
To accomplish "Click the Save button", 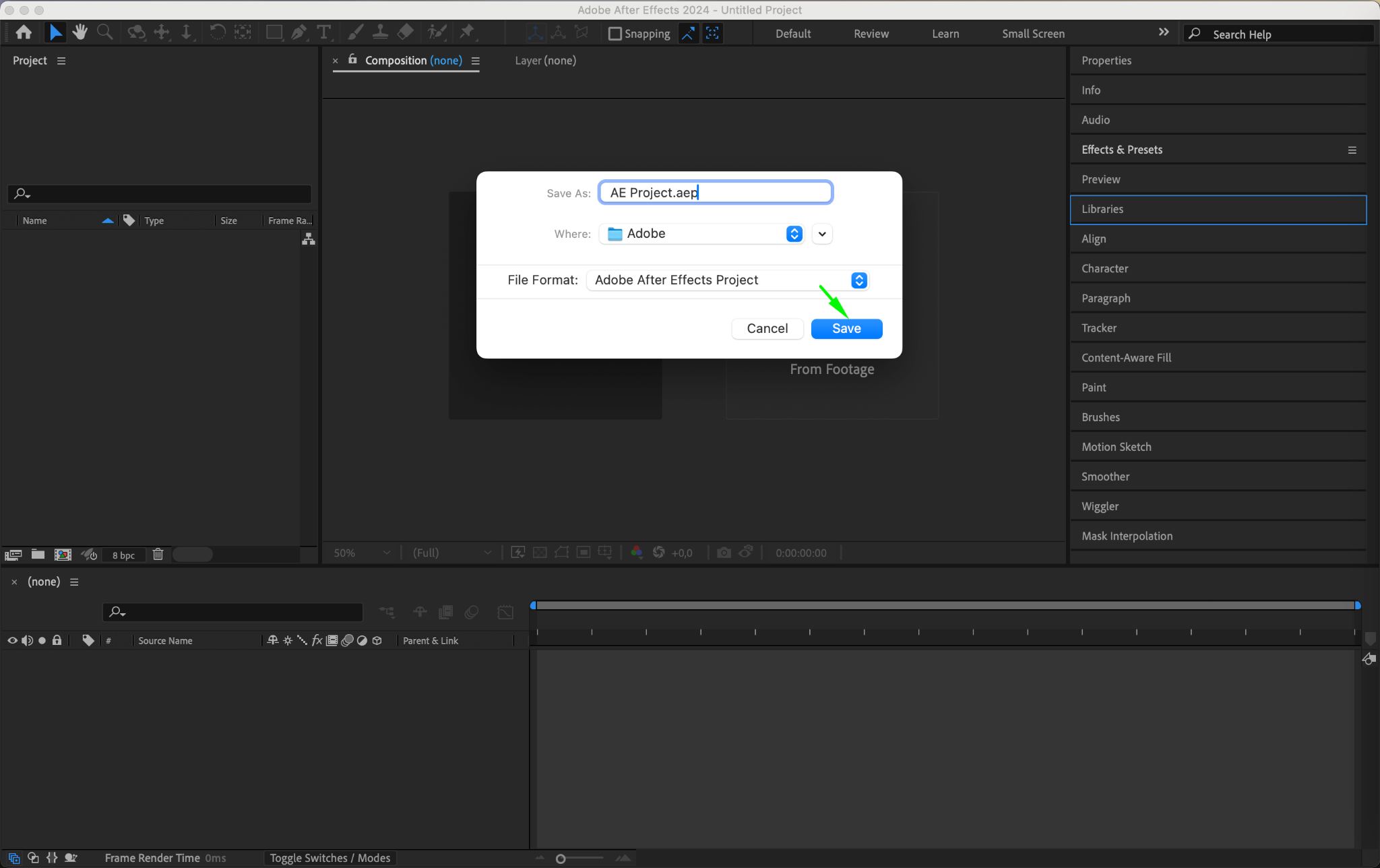I will click(846, 329).
